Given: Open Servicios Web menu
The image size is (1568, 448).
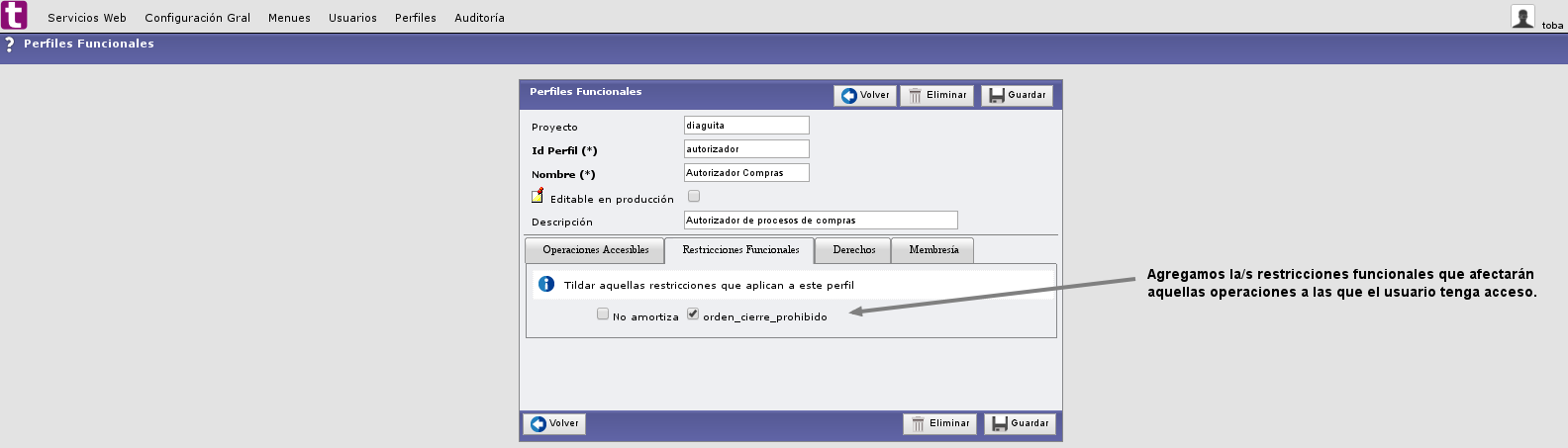Looking at the screenshot, I should click(87, 18).
